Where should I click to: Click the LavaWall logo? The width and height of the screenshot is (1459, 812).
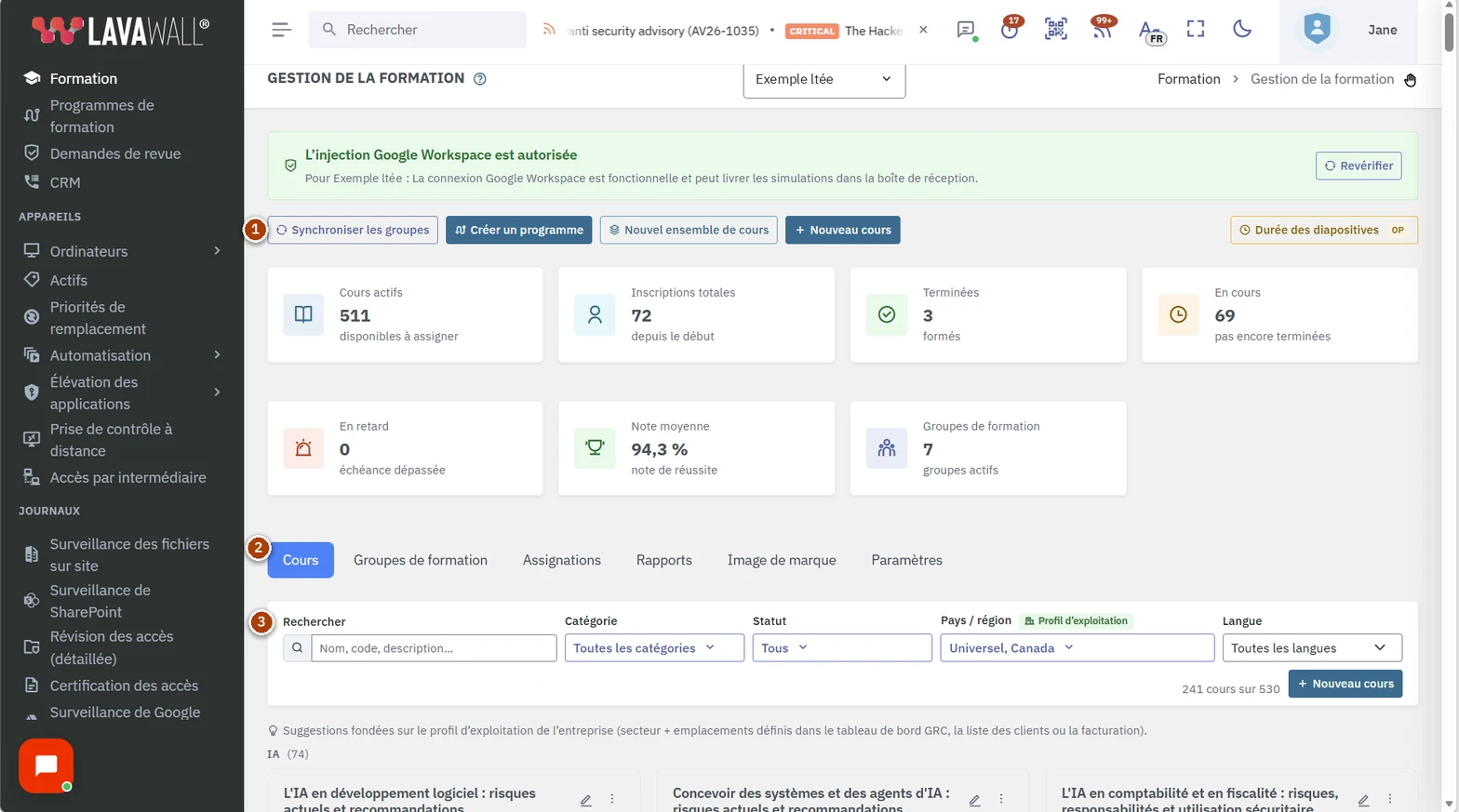coord(120,31)
